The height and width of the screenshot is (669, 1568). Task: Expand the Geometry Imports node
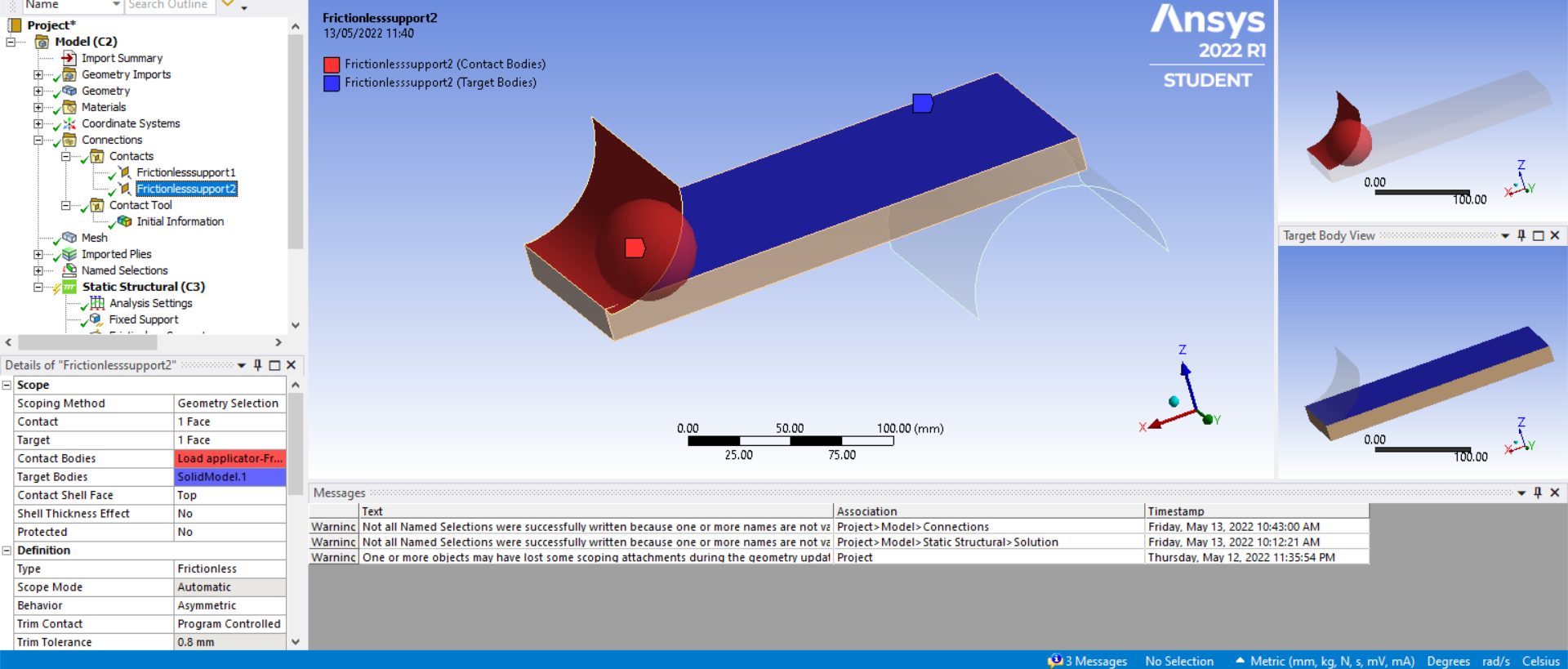(x=38, y=74)
